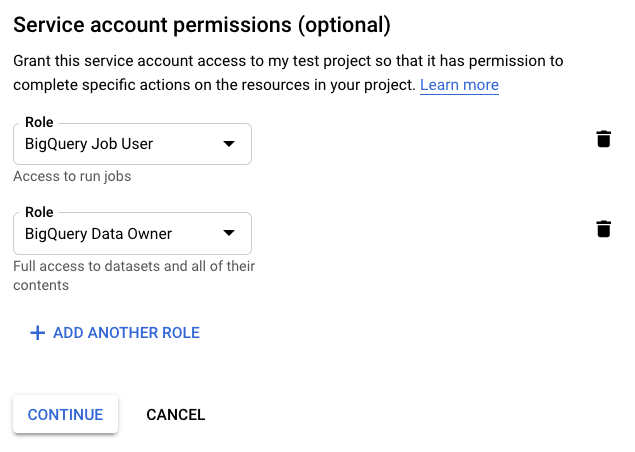The height and width of the screenshot is (452, 635).
Task: Click the Continue button
Action: click(x=65, y=414)
